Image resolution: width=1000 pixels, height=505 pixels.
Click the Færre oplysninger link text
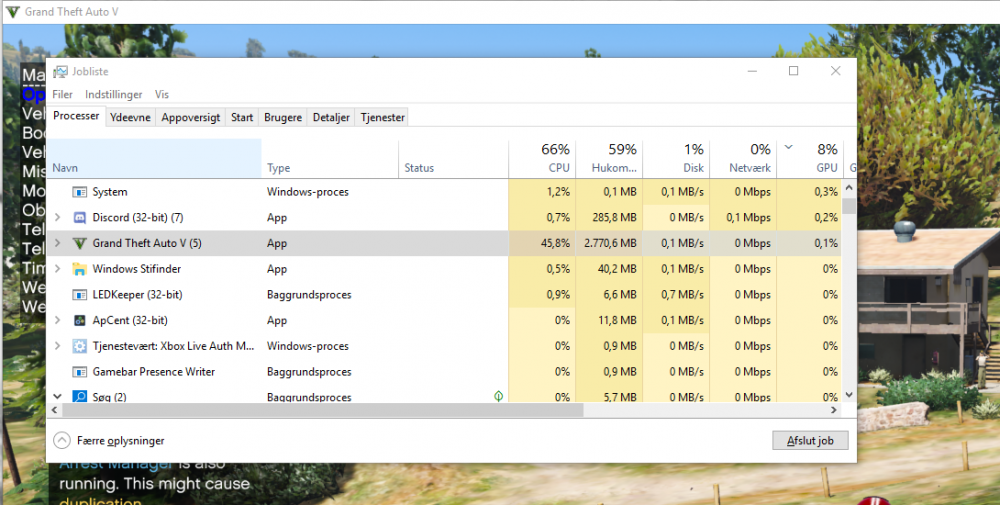[121, 441]
